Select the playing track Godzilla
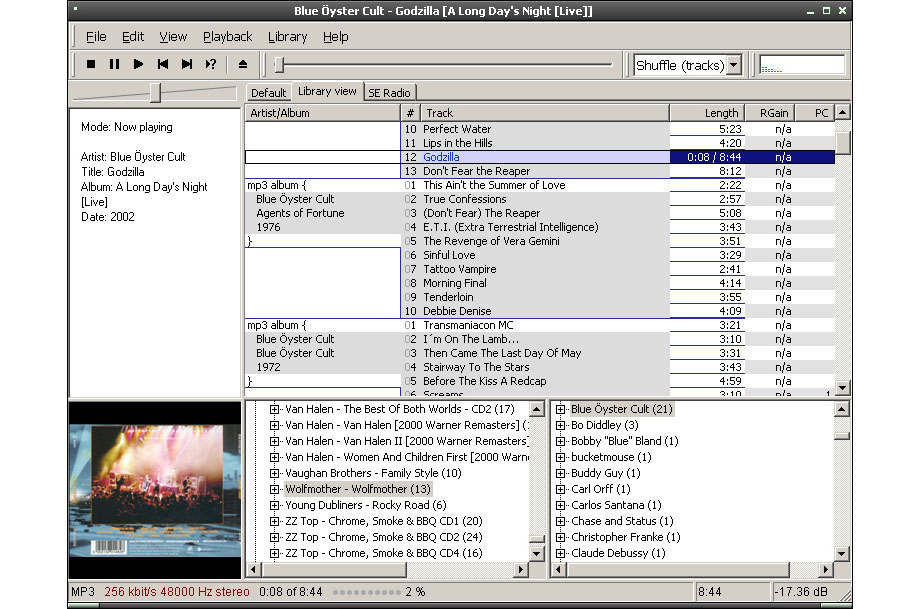This screenshot has width=920, height=609. point(441,157)
